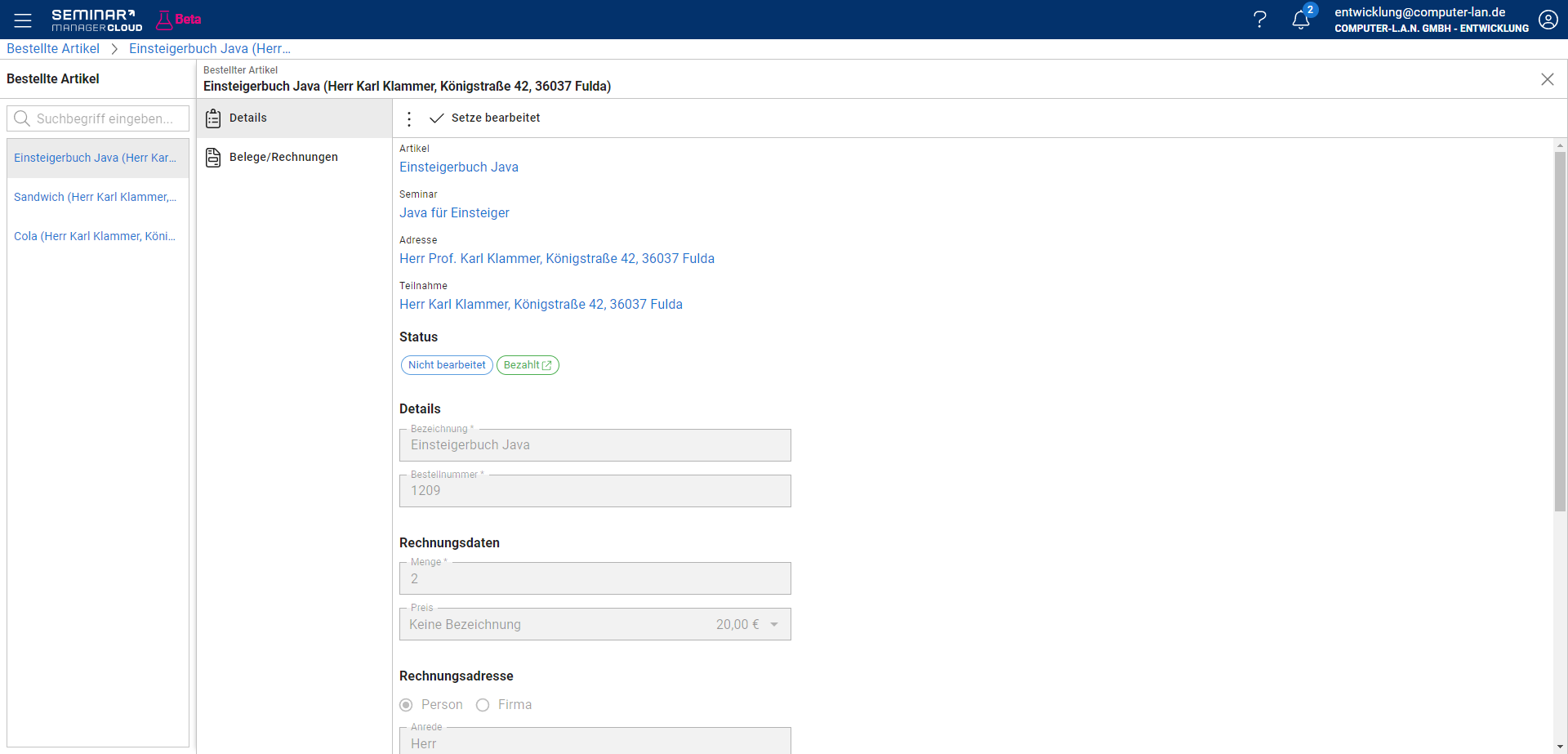Select the Firma radio button
This screenshot has height=754, width=1568.
pos(483,705)
